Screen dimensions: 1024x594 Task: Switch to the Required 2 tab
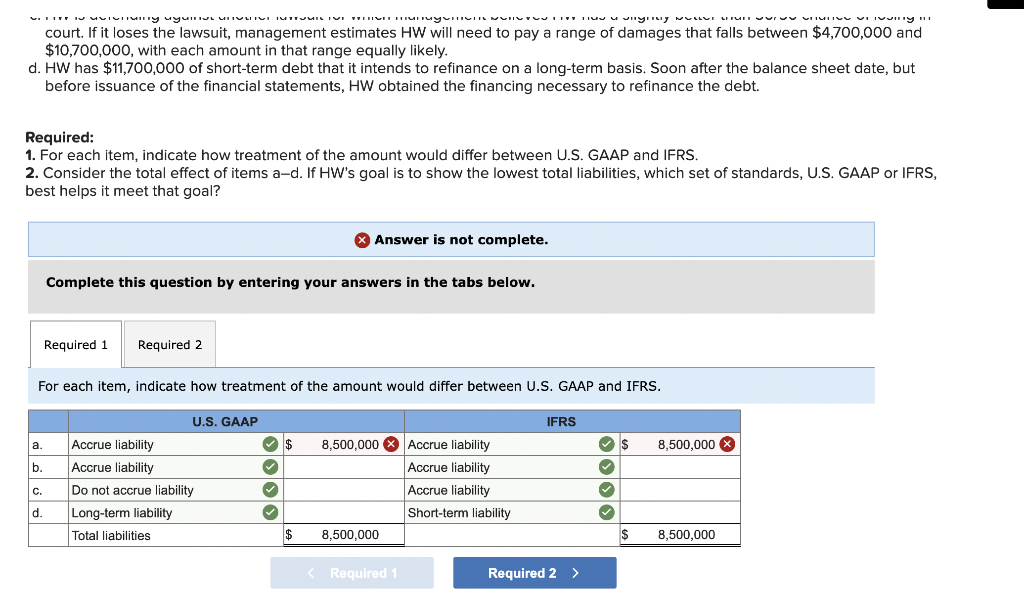[x=169, y=344]
